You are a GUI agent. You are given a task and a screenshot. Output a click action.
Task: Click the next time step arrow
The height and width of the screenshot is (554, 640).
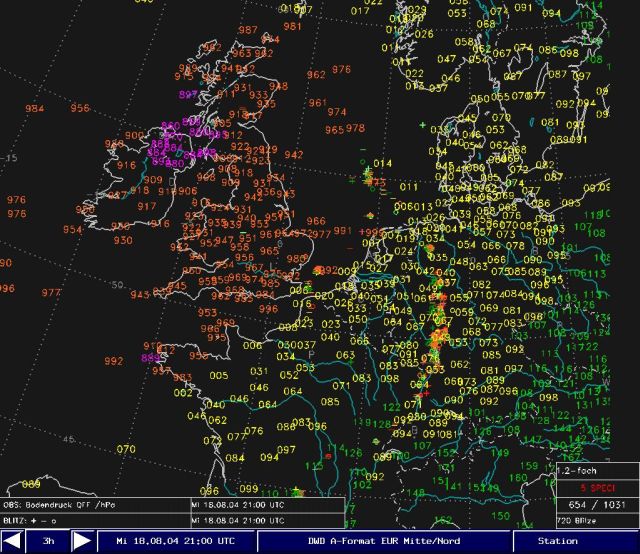(83, 541)
